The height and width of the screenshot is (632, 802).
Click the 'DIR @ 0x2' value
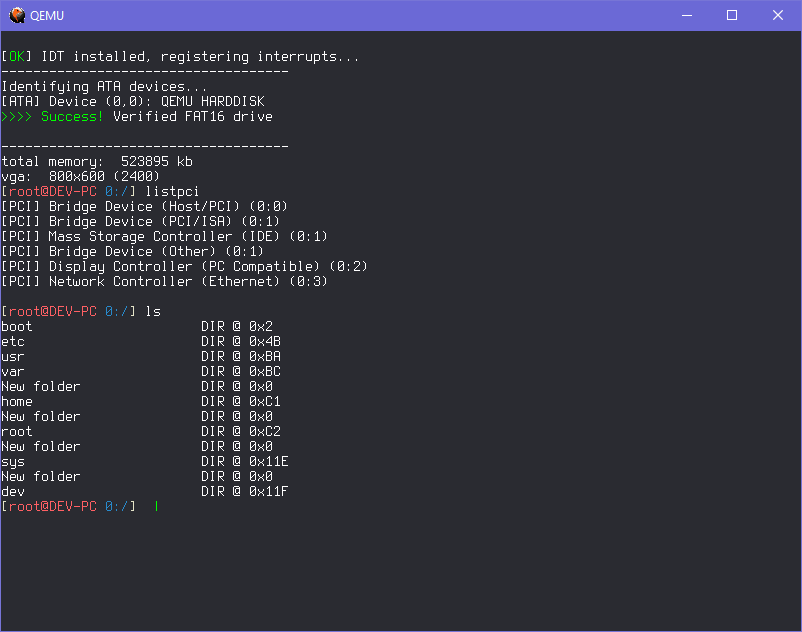[237, 326]
